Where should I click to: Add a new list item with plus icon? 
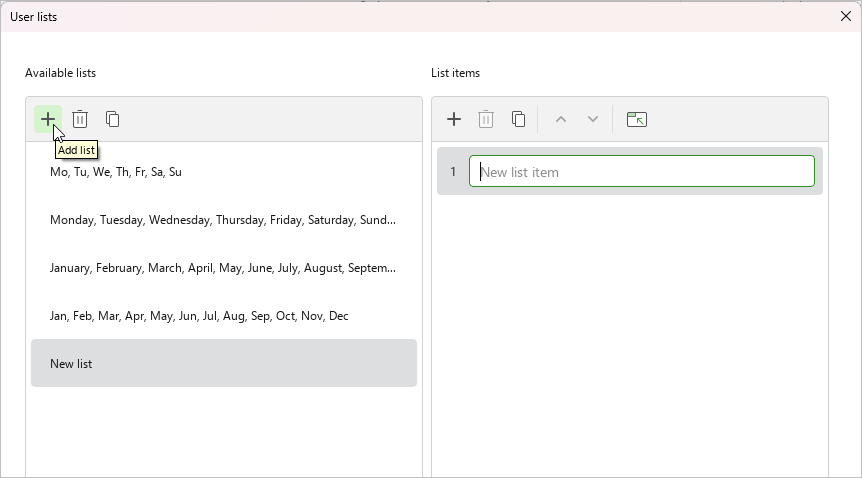coord(454,119)
